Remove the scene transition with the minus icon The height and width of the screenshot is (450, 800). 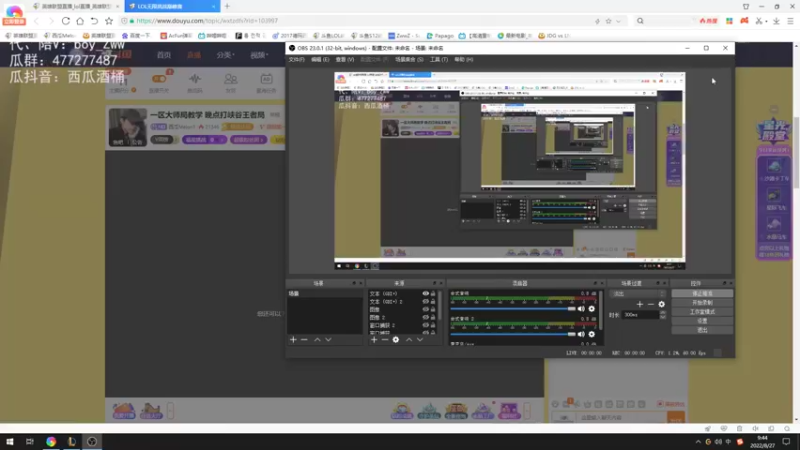pyautogui.click(x=651, y=304)
